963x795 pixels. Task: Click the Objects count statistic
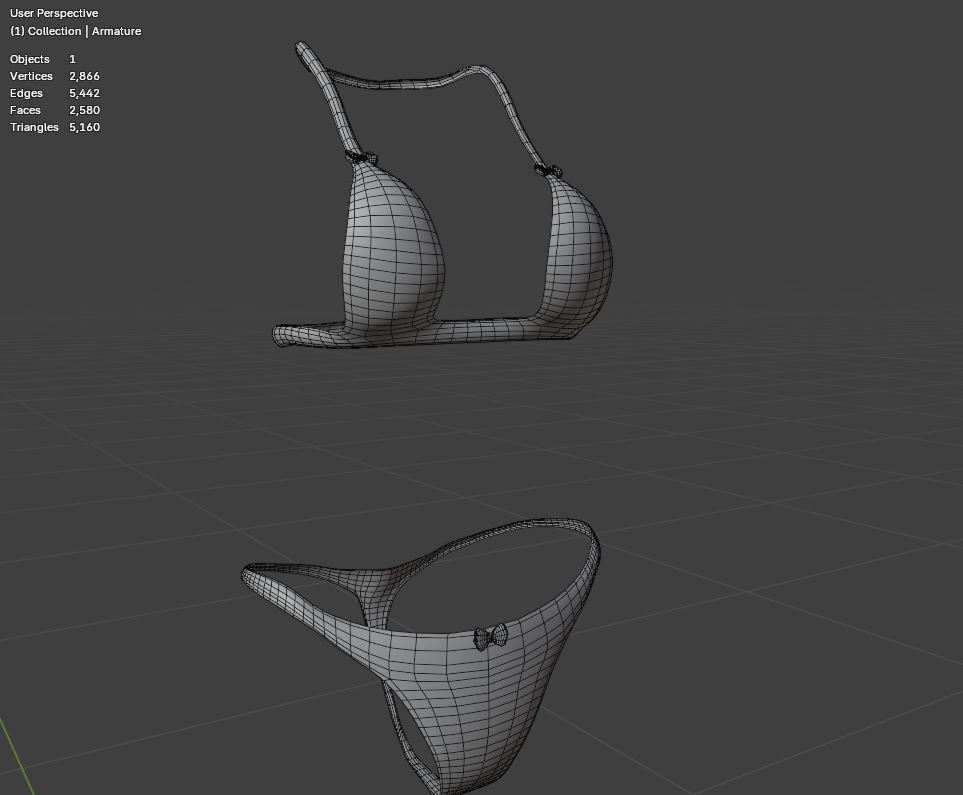tap(42, 59)
